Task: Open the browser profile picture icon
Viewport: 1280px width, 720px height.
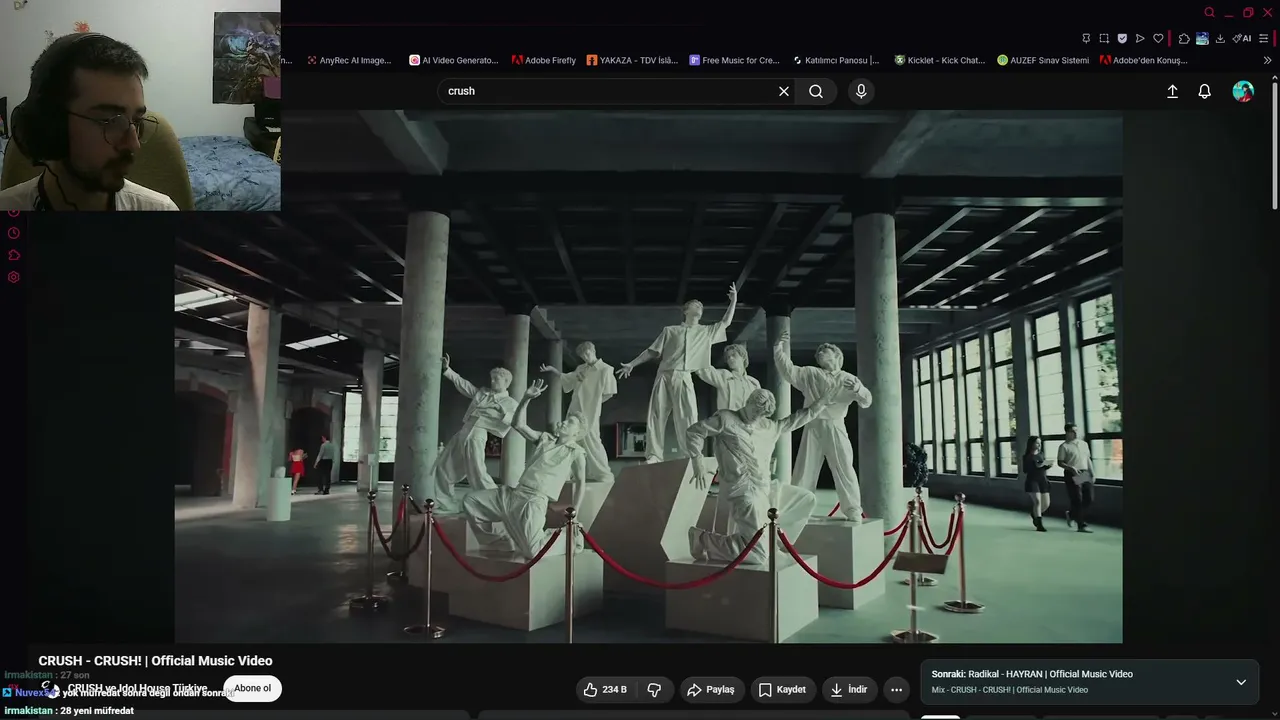Action: (1202, 39)
